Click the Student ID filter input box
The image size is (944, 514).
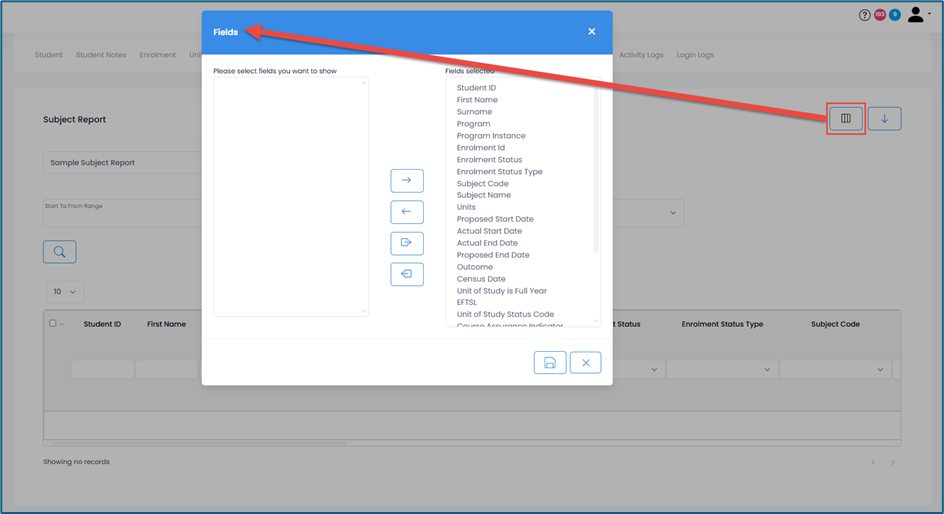[102, 369]
